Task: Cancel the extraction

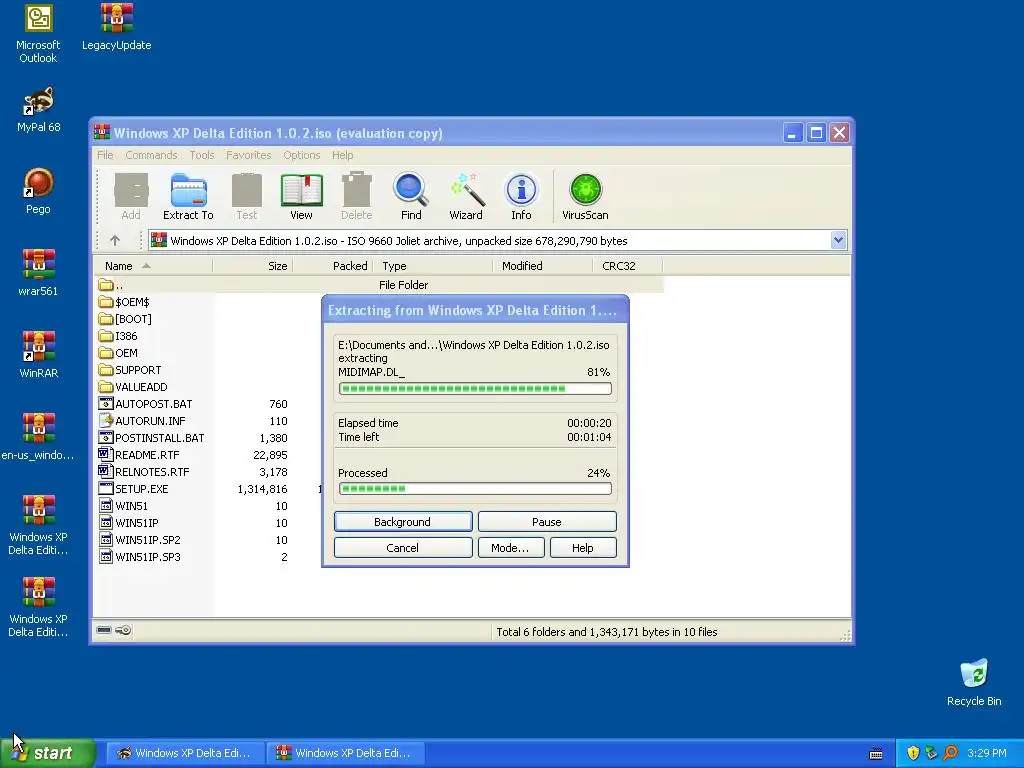Action: (x=402, y=548)
